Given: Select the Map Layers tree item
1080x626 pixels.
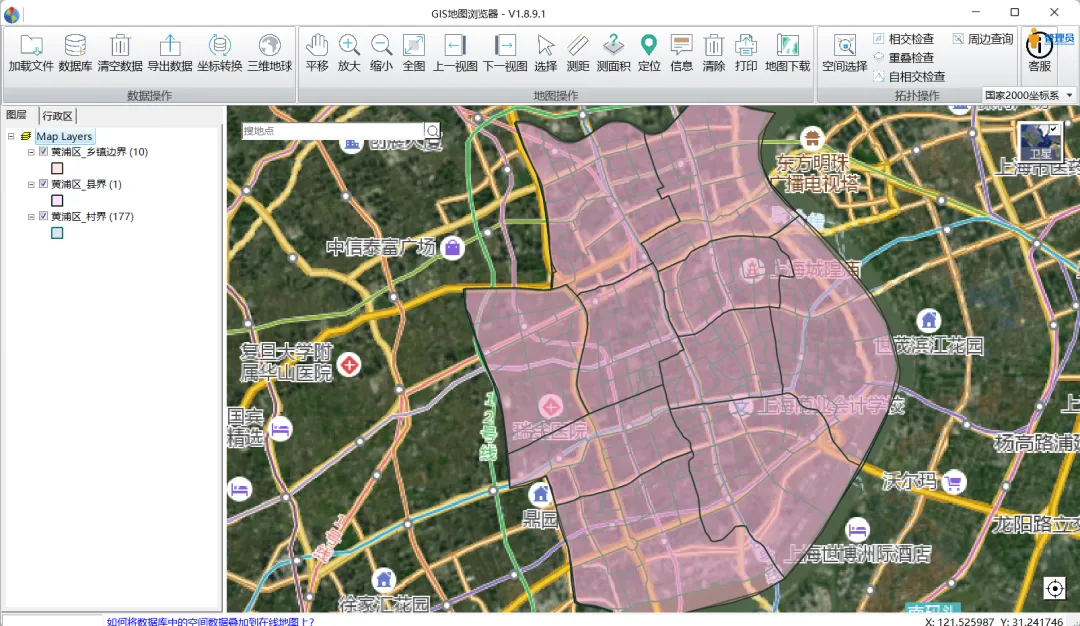Looking at the screenshot, I should coord(64,136).
